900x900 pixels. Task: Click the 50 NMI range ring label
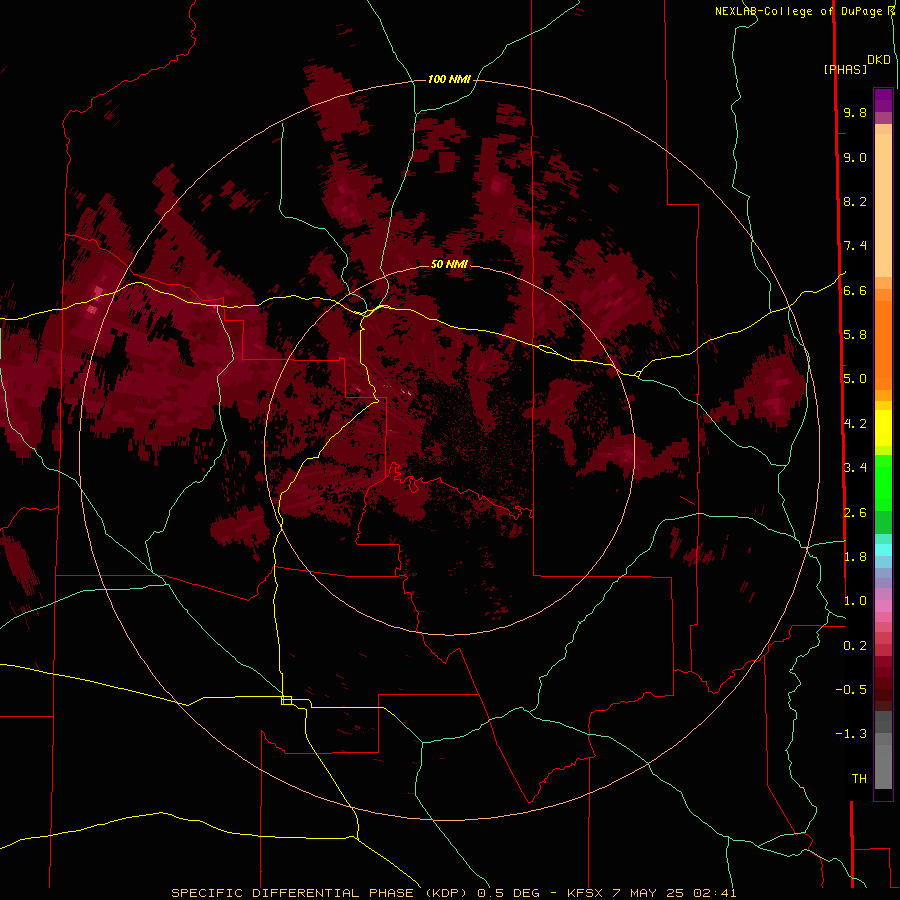click(x=449, y=264)
